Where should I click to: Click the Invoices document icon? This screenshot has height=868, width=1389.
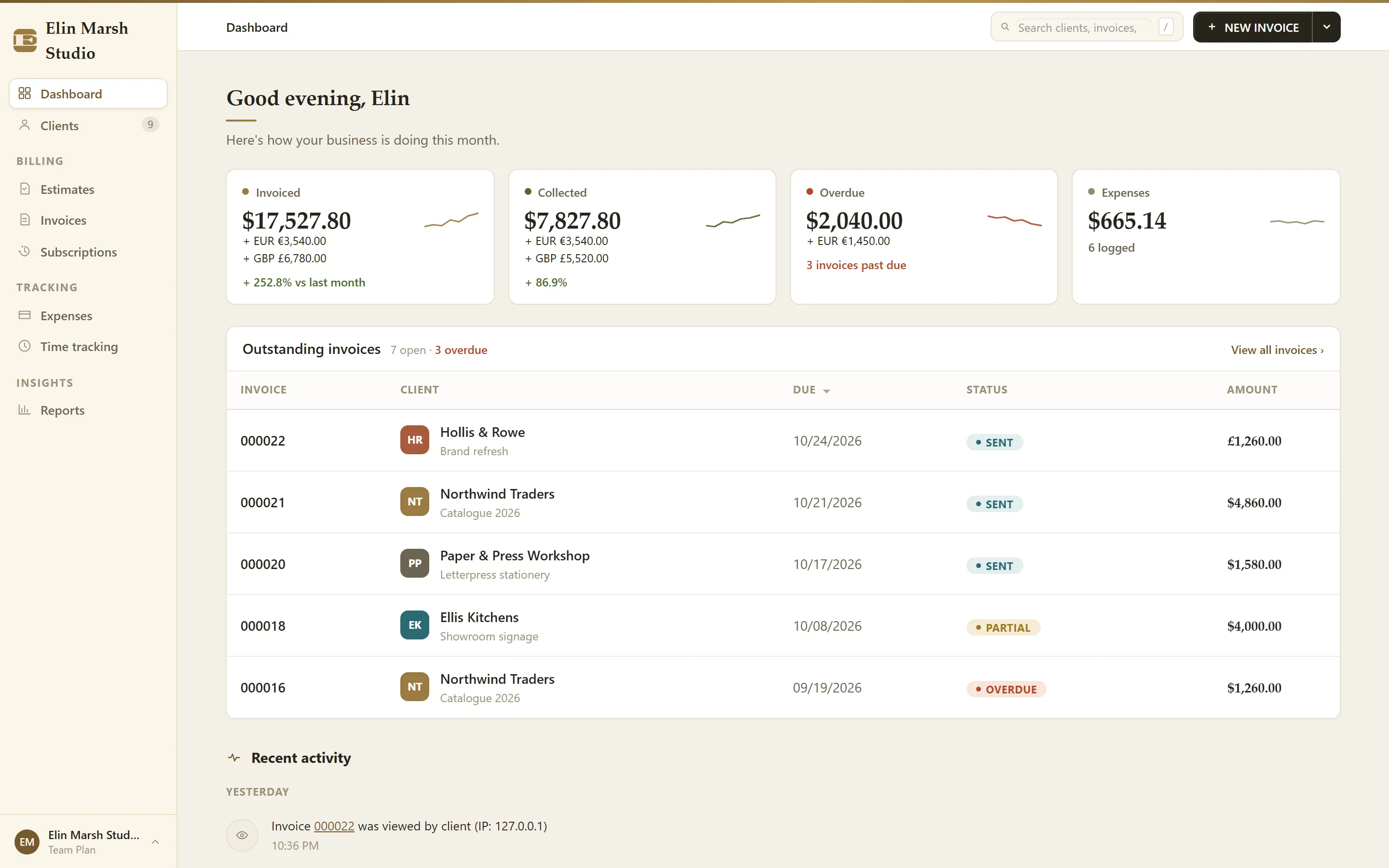[x=25, y=220]
